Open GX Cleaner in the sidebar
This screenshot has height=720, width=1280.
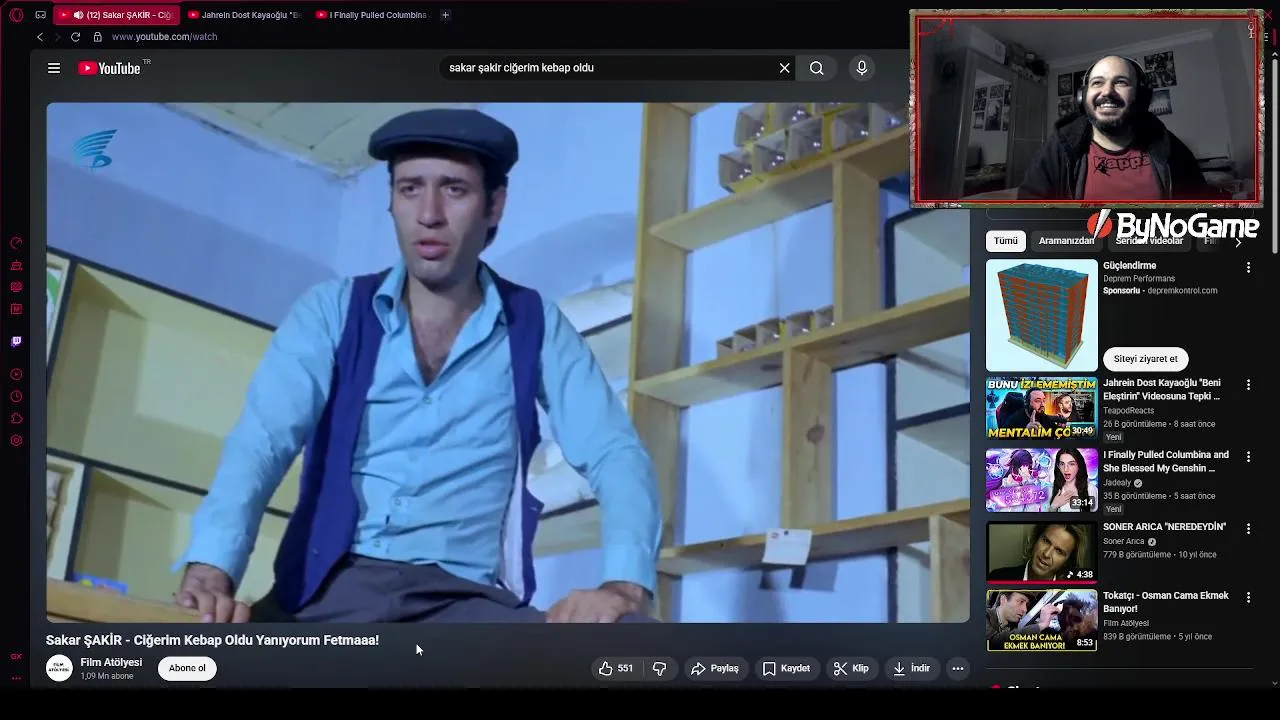16,265
